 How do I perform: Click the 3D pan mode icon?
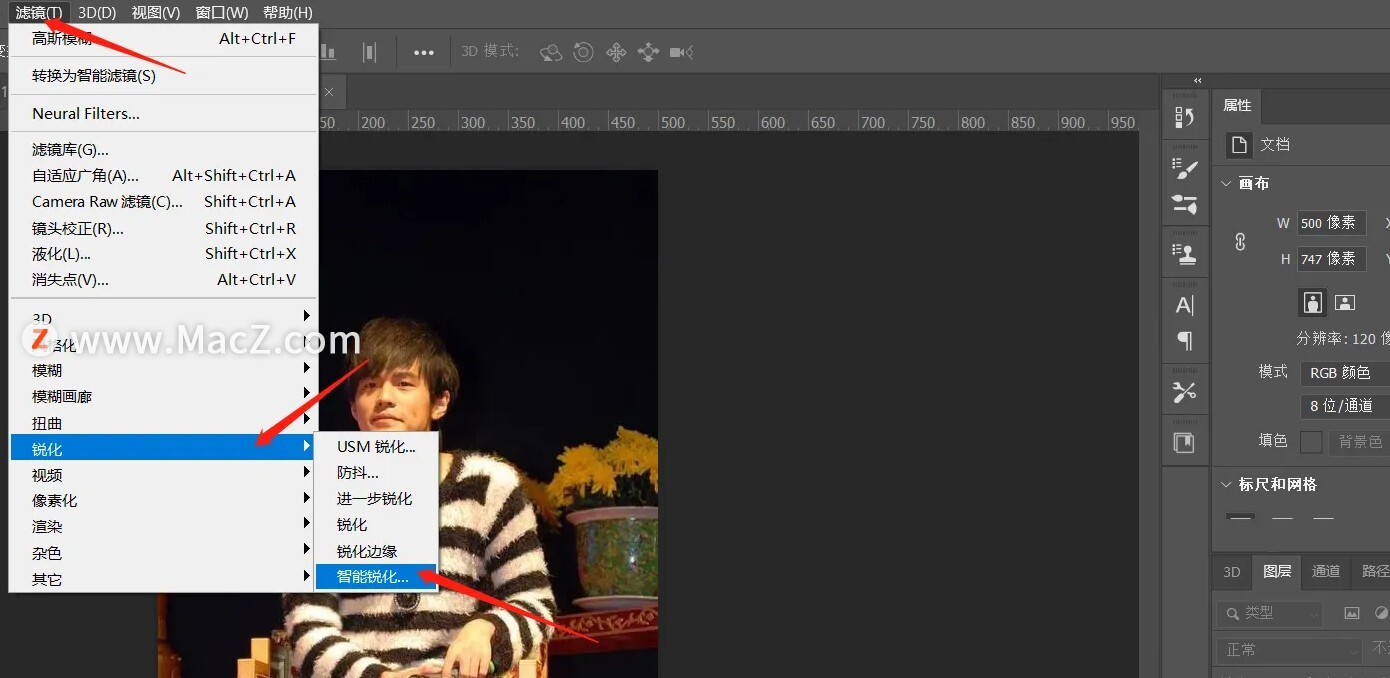[616, 52]
